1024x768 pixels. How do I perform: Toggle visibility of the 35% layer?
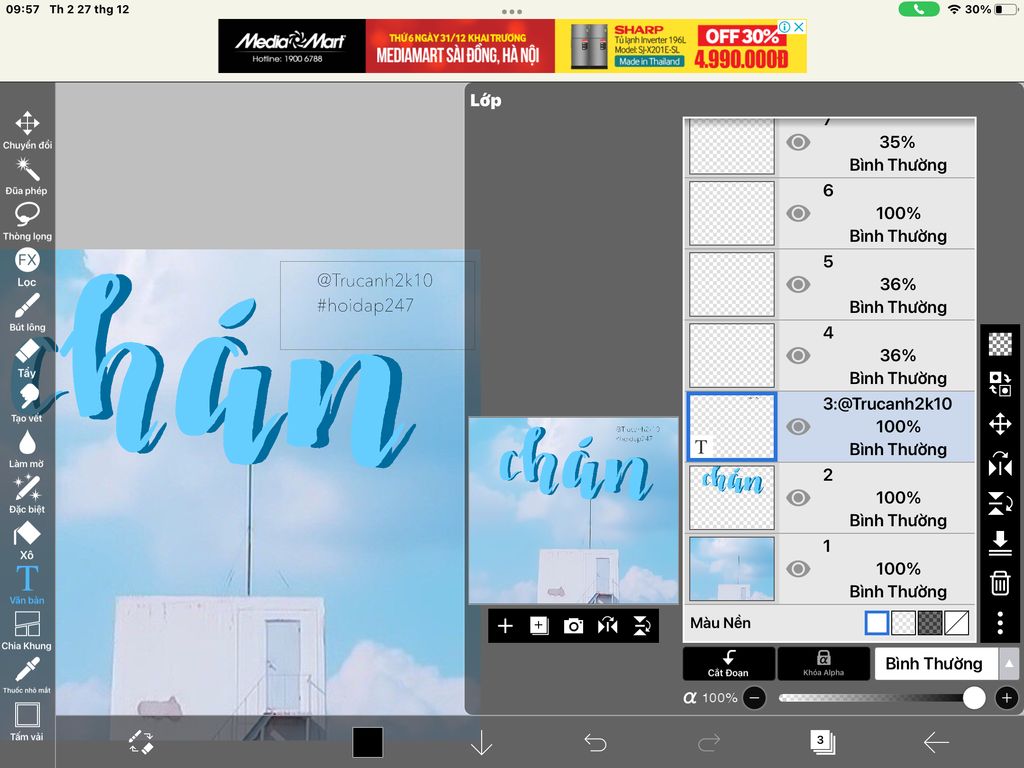coord(797,142)
